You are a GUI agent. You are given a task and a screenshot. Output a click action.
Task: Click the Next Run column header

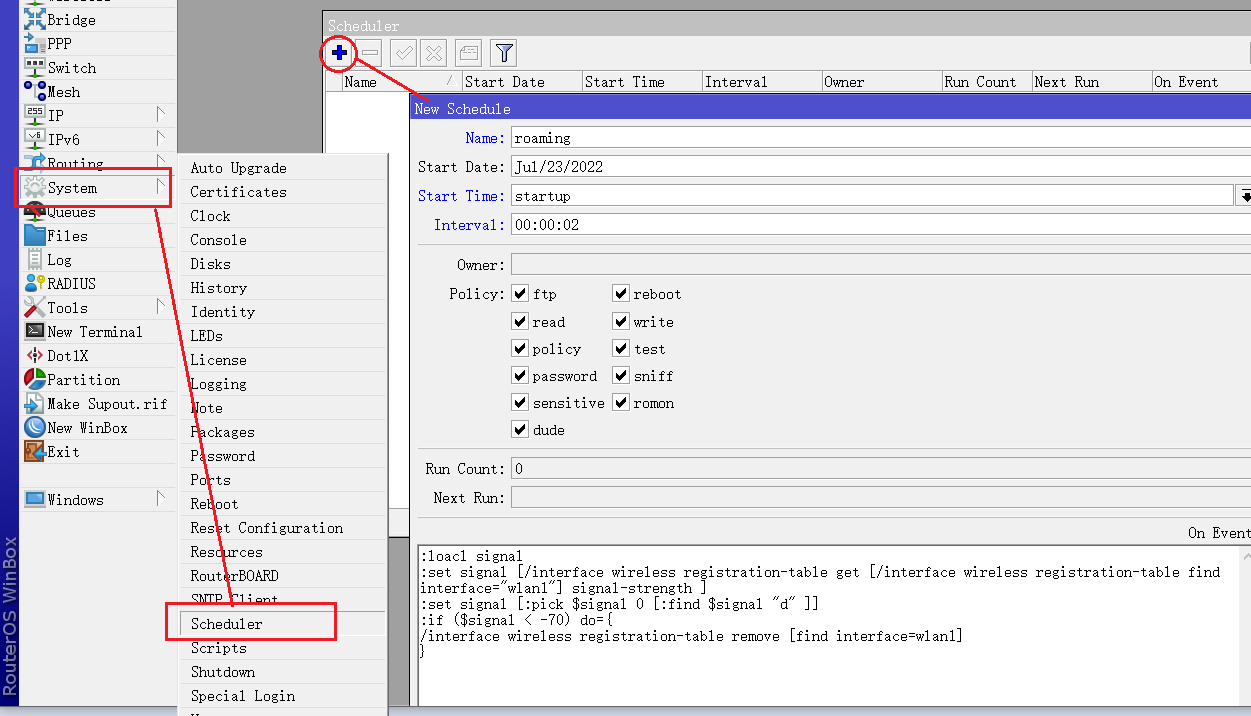pyautogui.click(x=1066, y=82)
